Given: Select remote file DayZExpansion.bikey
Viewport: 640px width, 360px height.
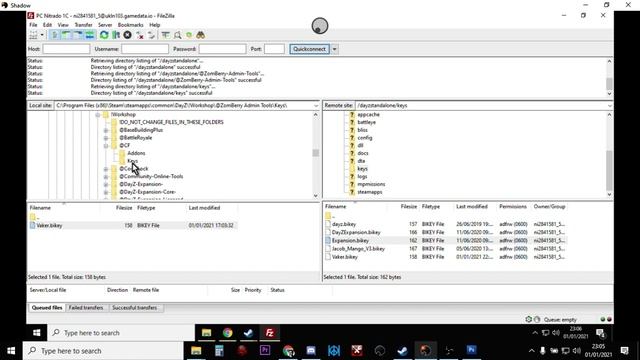Looking at the screenshot, I should coord(356,233).
